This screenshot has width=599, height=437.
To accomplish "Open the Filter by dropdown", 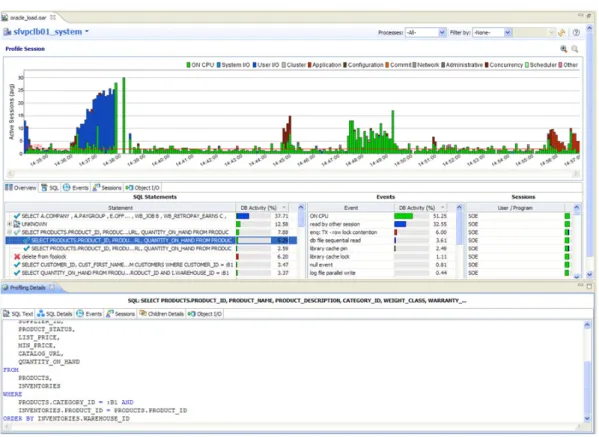I will coord(492,32).
